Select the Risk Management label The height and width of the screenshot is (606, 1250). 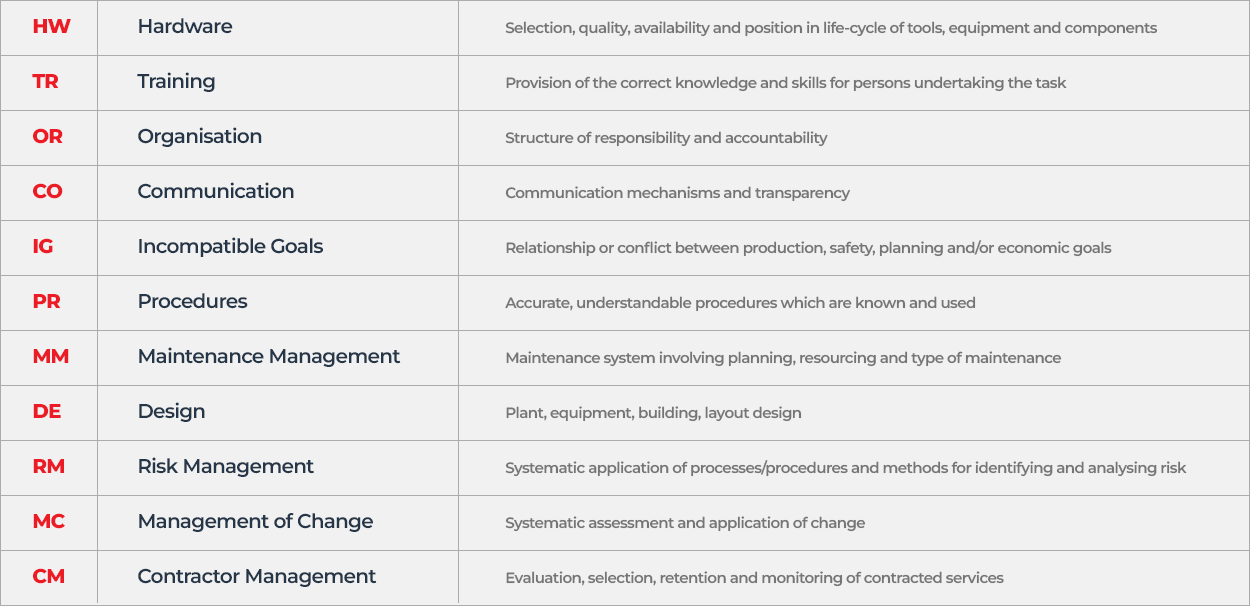point(226,467)
